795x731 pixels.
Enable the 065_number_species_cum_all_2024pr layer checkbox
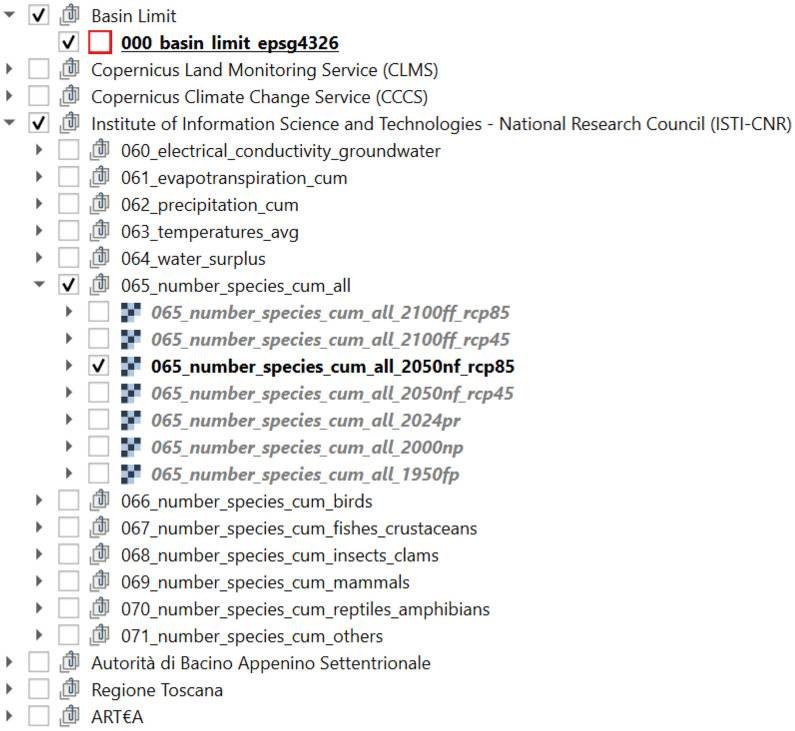pos(98,420)
